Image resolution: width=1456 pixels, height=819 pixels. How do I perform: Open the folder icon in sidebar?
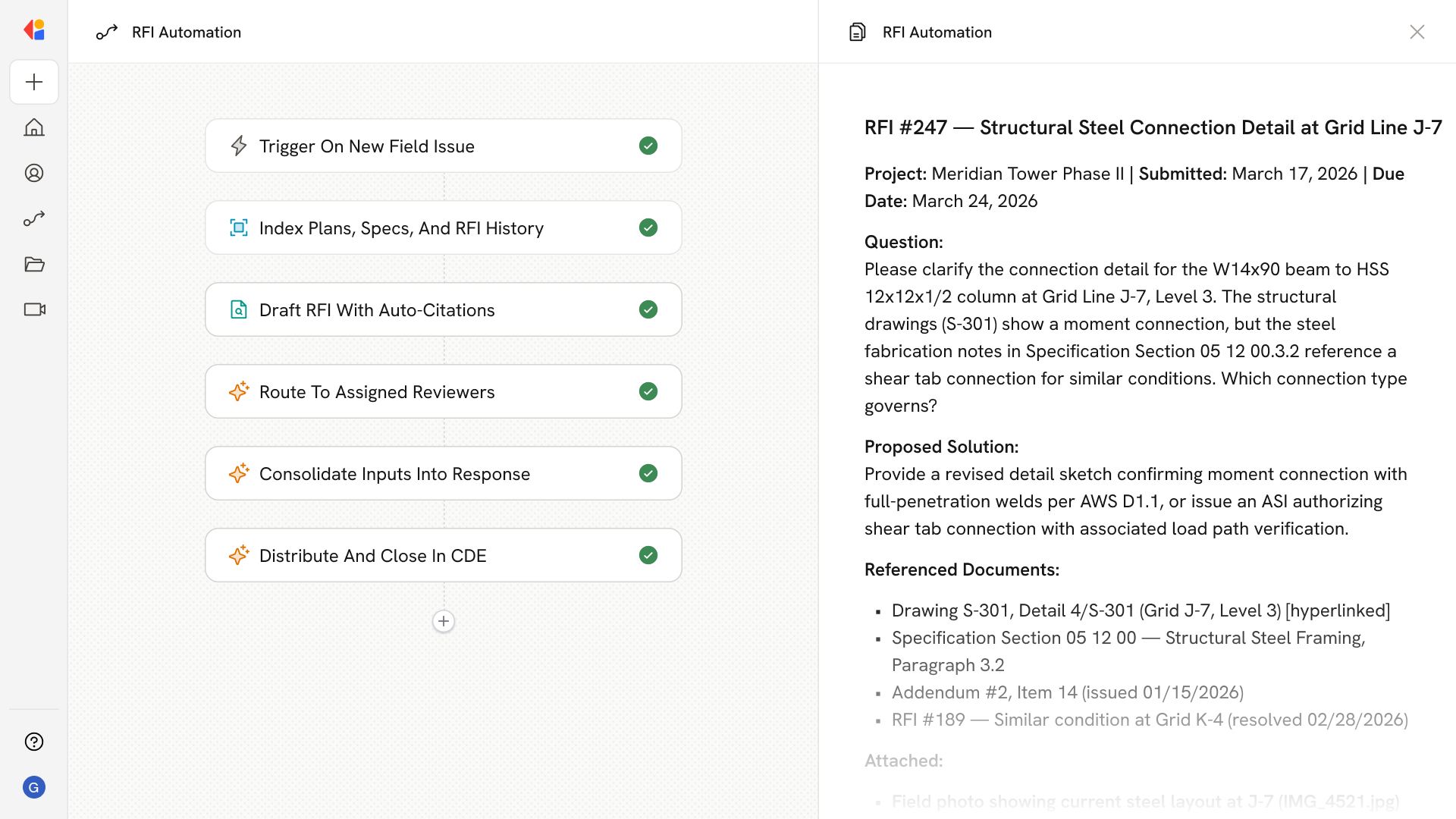(34, 264)
